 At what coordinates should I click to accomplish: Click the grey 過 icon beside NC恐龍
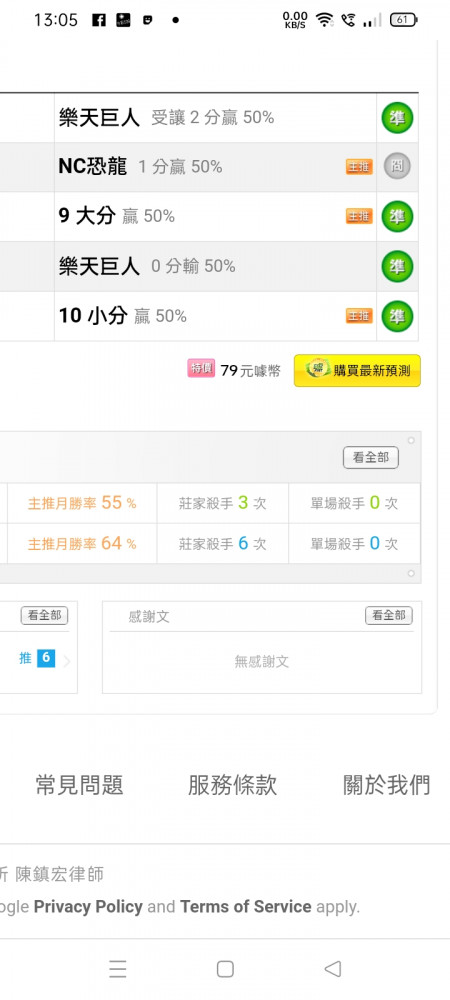click(397, 167)
